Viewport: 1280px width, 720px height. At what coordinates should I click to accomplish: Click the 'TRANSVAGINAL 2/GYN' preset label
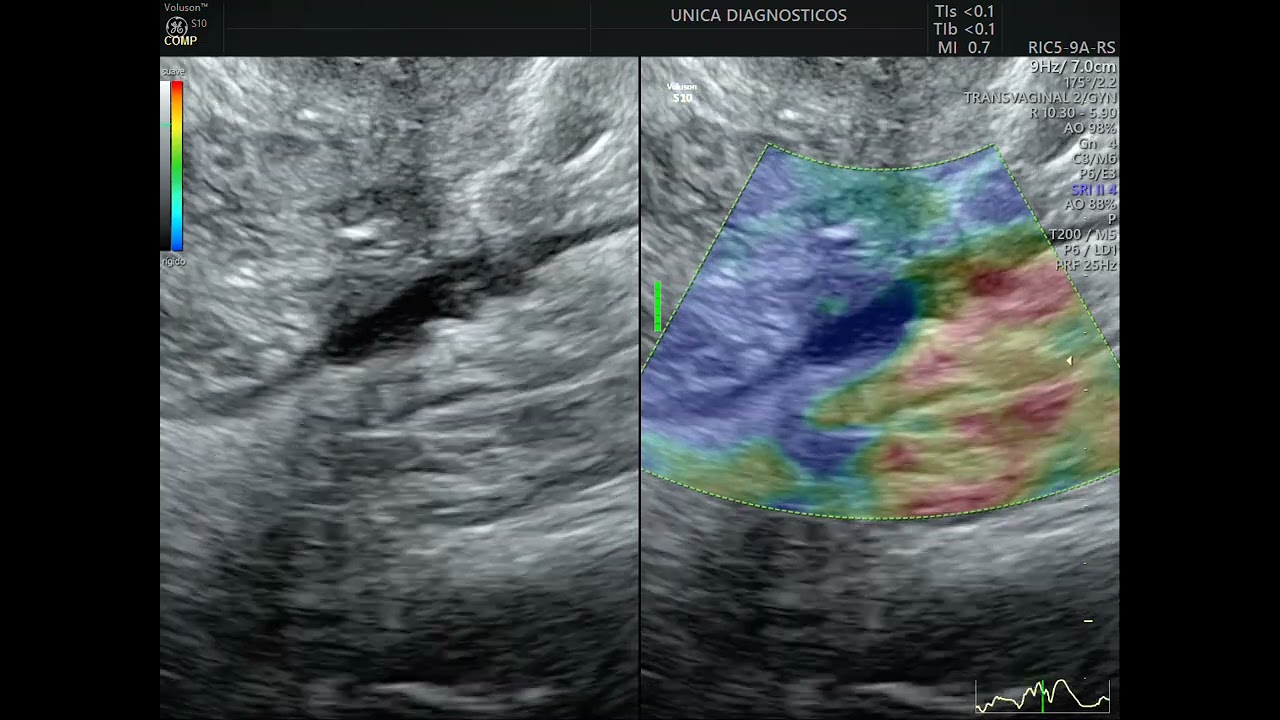click(1040, 98)
